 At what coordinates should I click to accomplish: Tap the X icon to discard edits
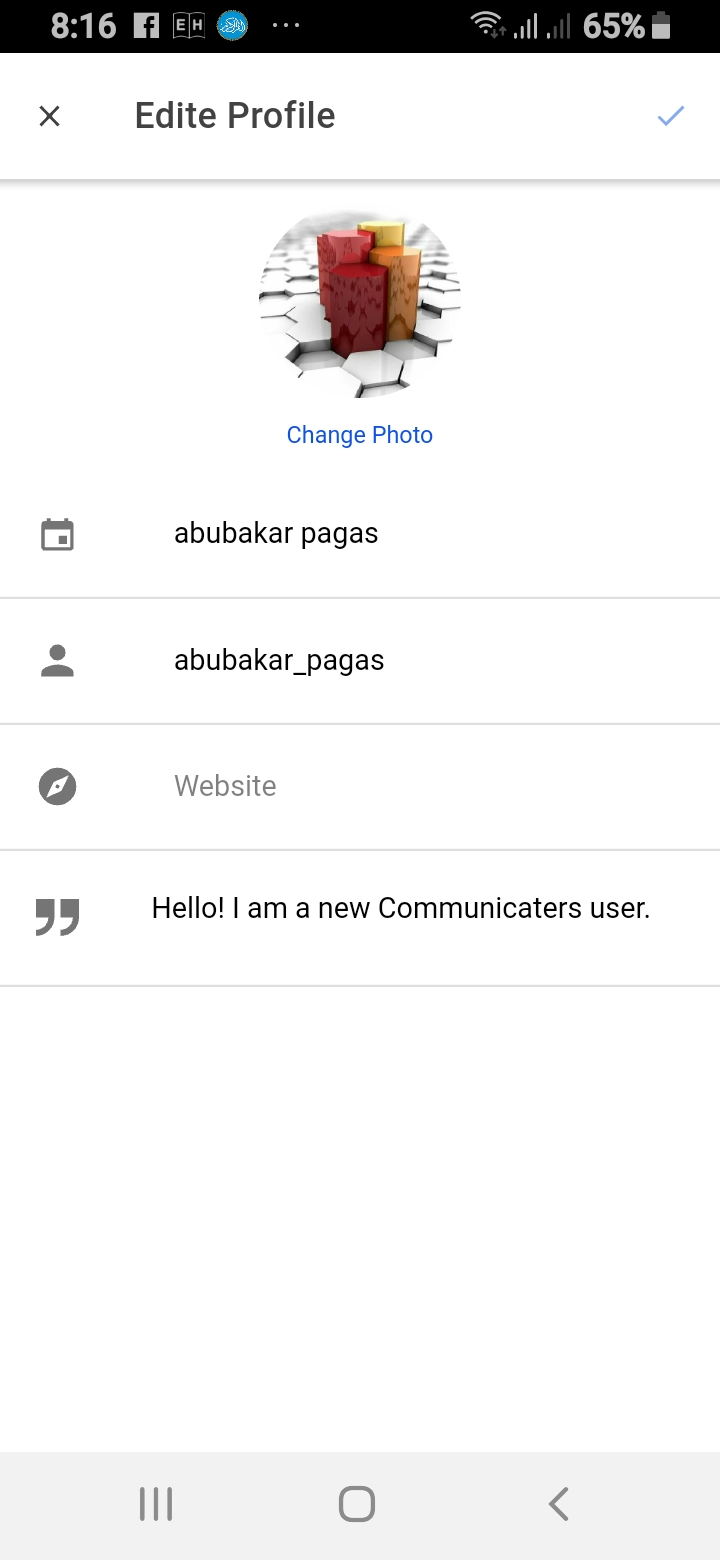(49, 116)
